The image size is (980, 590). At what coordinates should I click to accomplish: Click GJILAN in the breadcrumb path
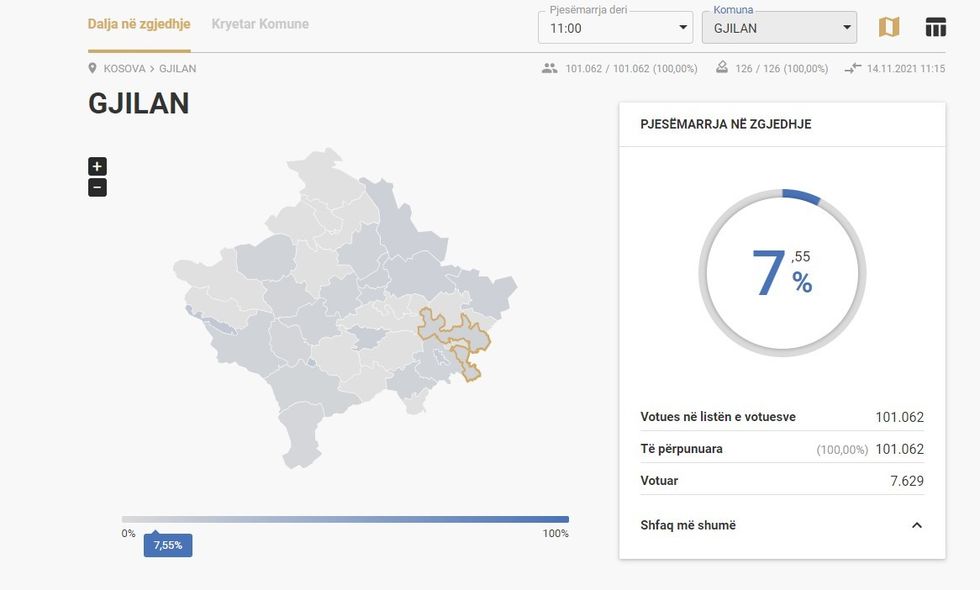pos(177,69)
